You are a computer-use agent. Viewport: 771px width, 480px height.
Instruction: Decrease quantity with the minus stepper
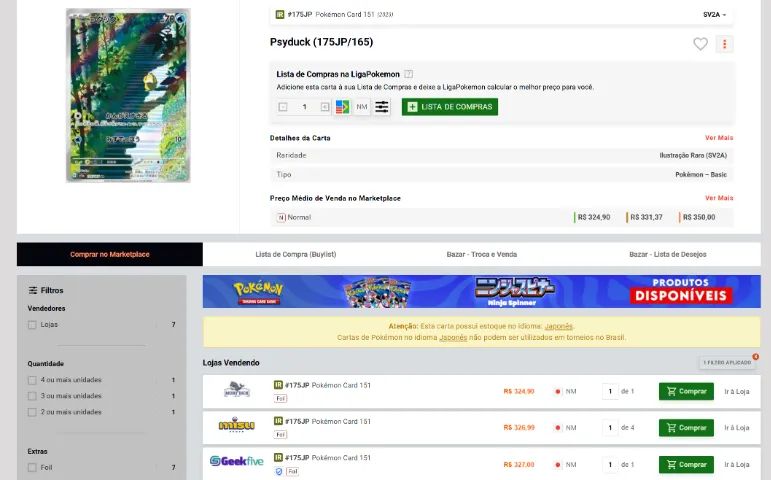(x=283, y=107)
